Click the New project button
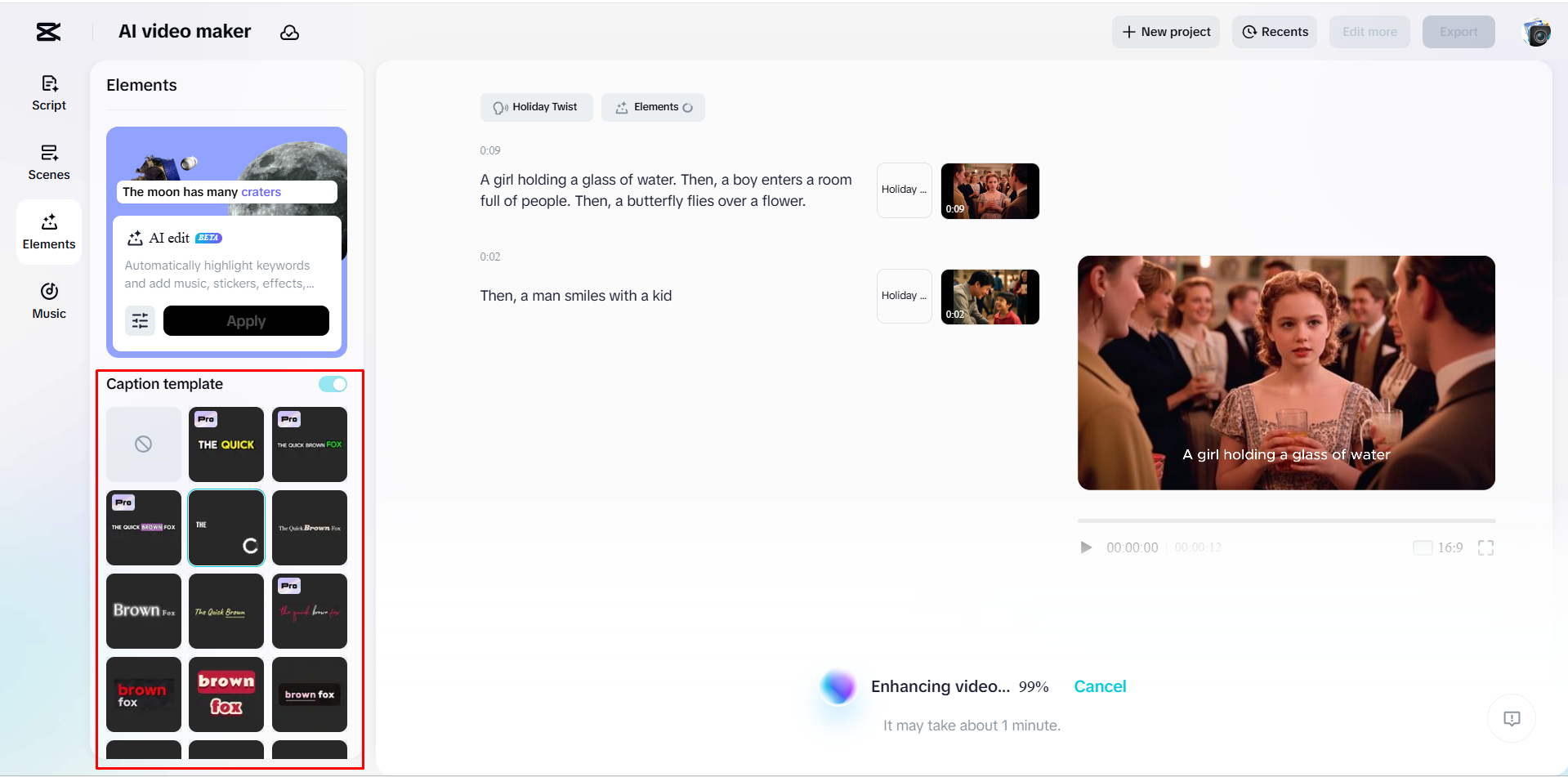Viewport: 1568px width, 777px height. [x=1166, y=32]
